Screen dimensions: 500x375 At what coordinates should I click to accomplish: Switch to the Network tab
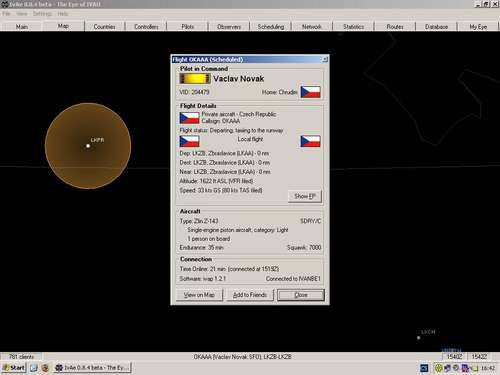[x=312, y=27]
